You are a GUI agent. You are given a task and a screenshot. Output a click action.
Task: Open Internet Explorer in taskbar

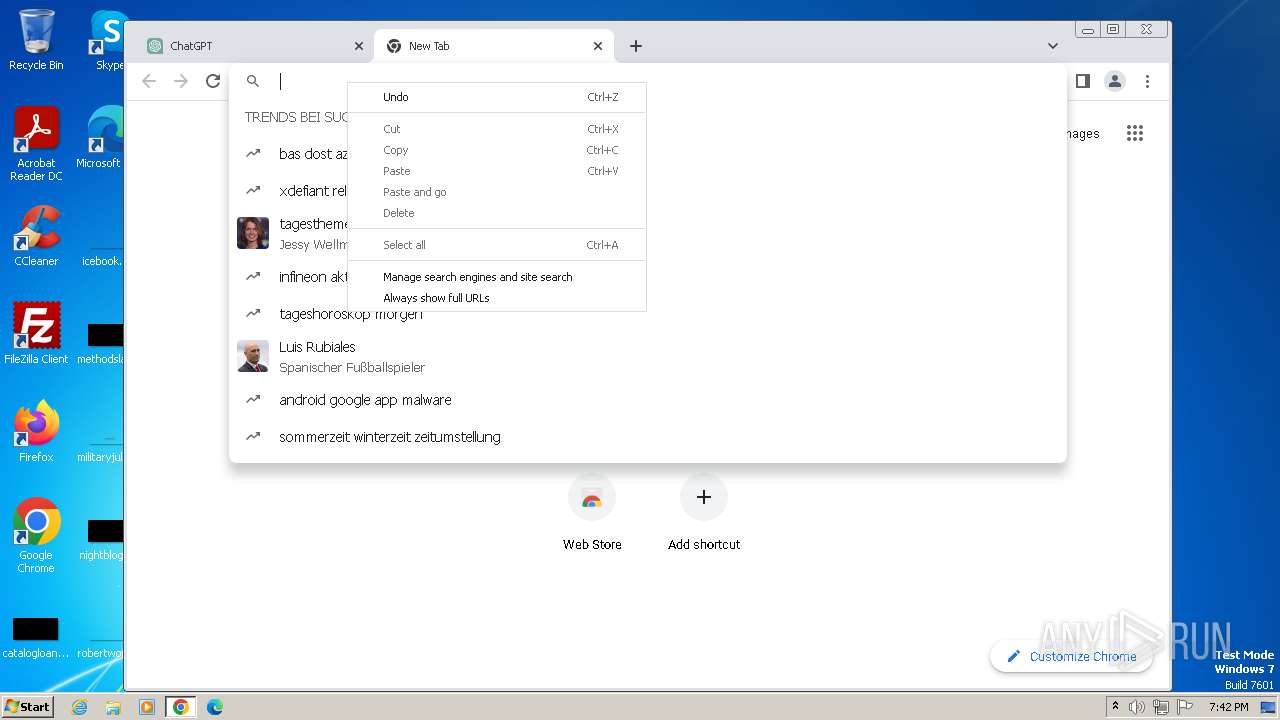80,707
